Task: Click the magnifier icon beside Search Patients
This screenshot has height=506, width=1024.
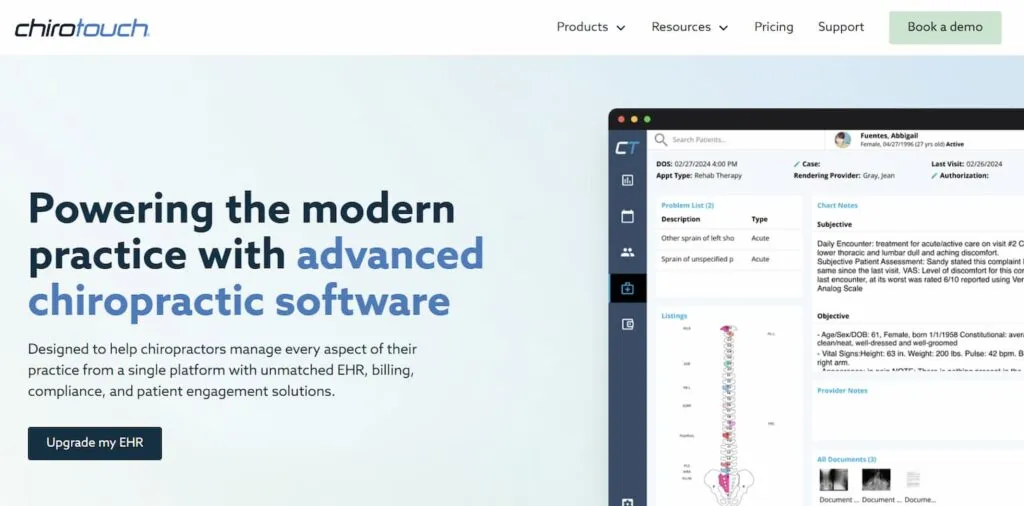Action: pos(661,140)
